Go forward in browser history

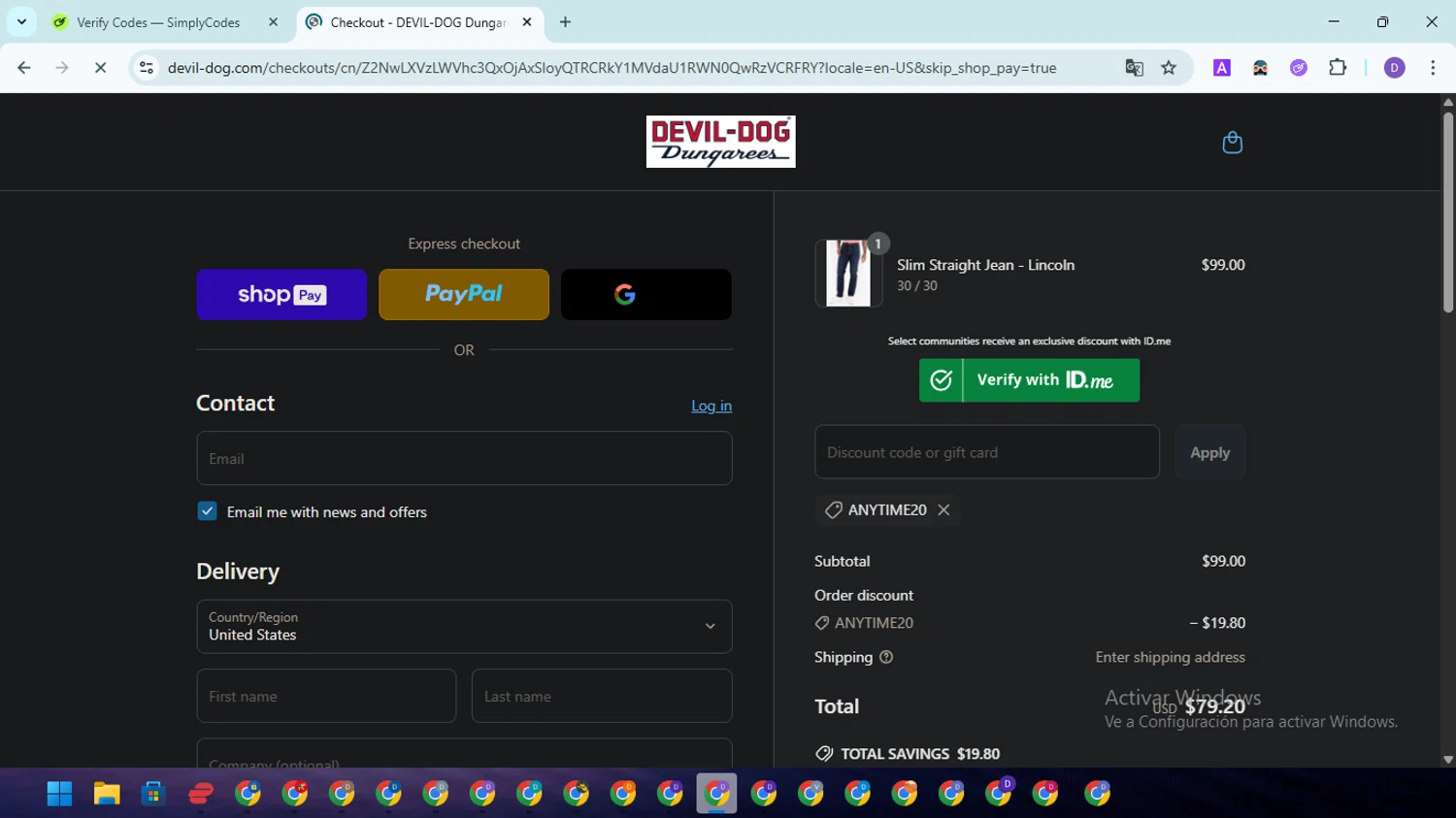(x=62, y=68)
